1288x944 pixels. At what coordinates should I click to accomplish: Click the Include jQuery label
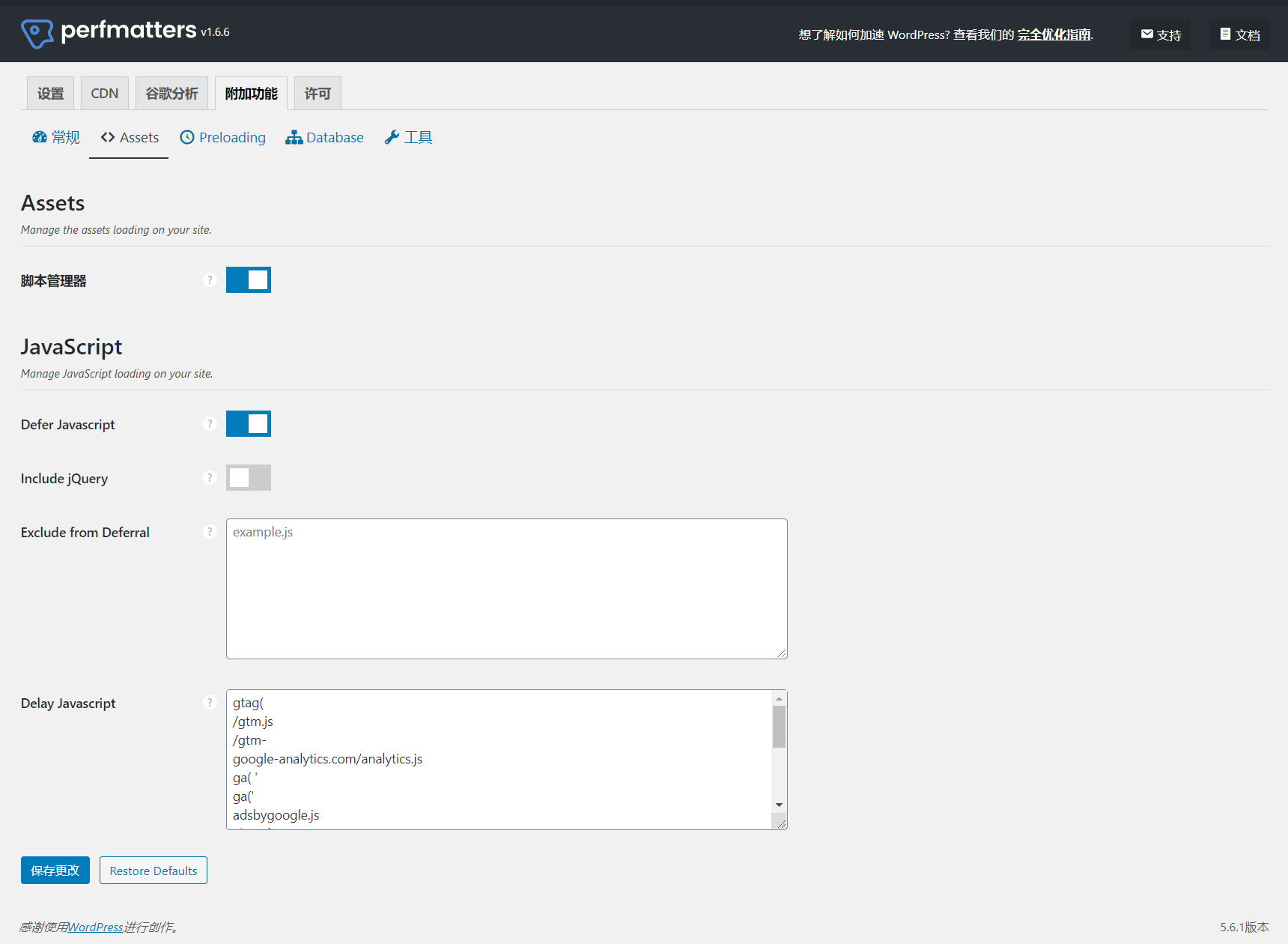pyautogui.click(x=64, y=479)
